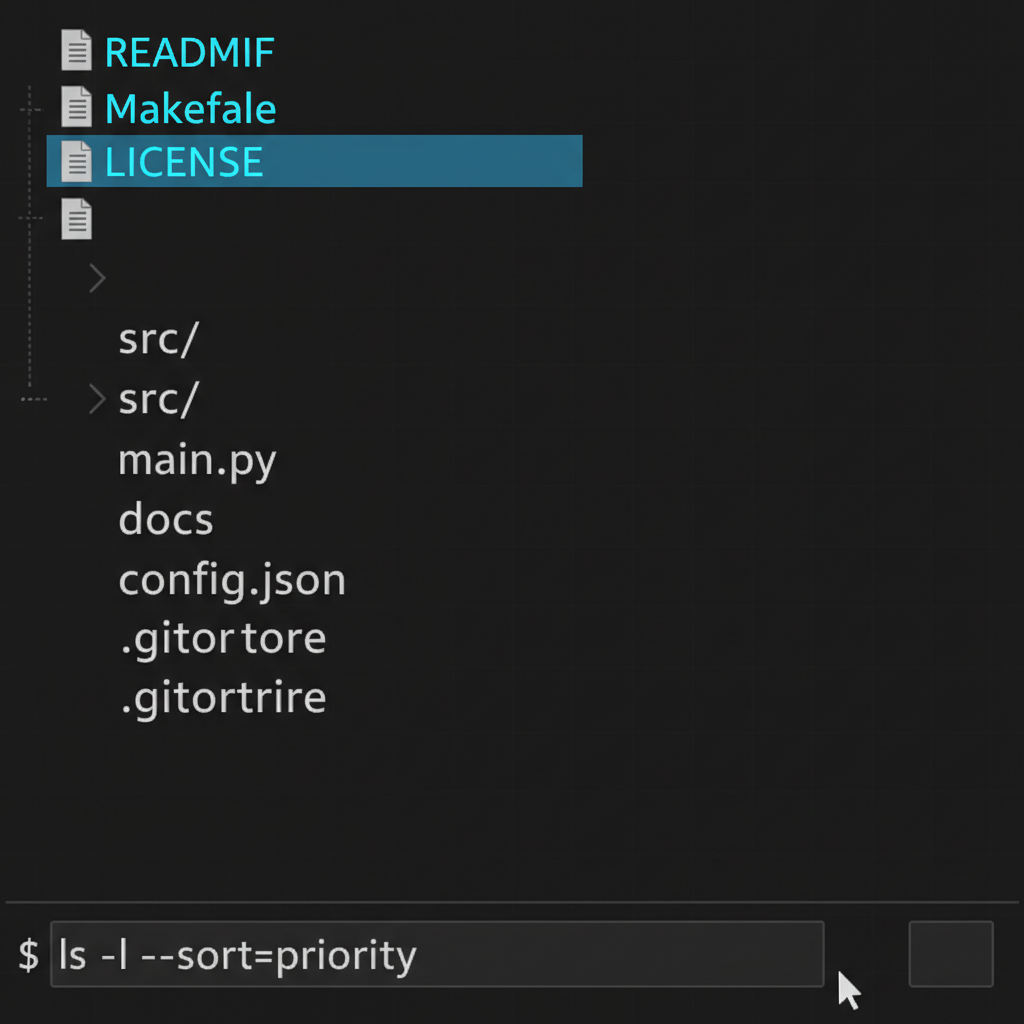The image size is (1024, 1024).
Task: Open the docs entry
Action: point(165,519)
